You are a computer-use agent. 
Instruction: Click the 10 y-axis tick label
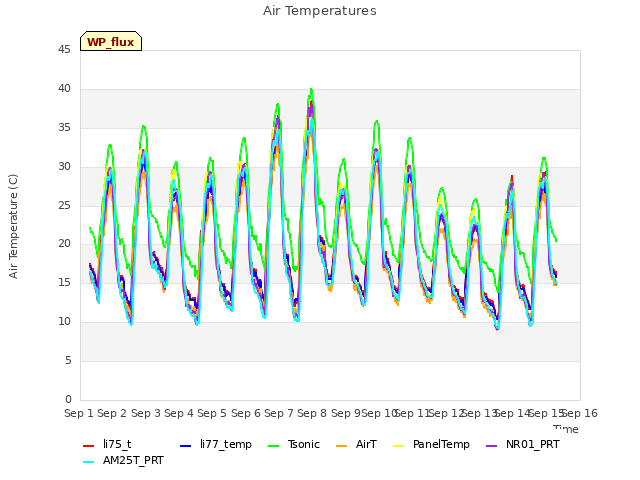(64, 322)
